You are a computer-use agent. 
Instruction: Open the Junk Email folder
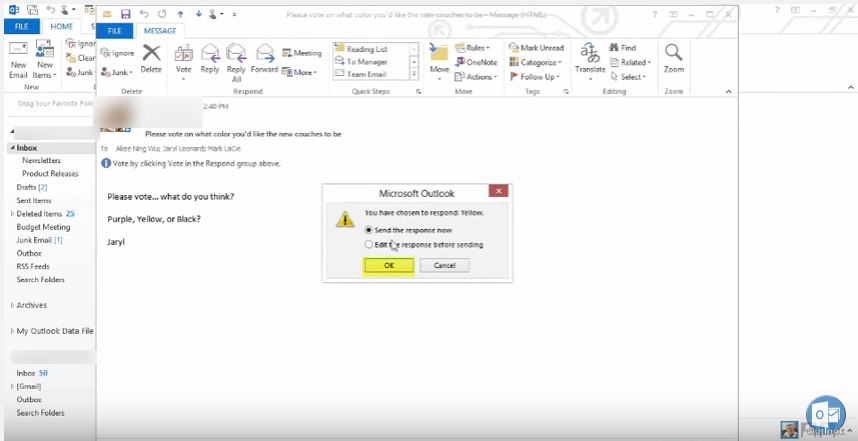[39, 240]
